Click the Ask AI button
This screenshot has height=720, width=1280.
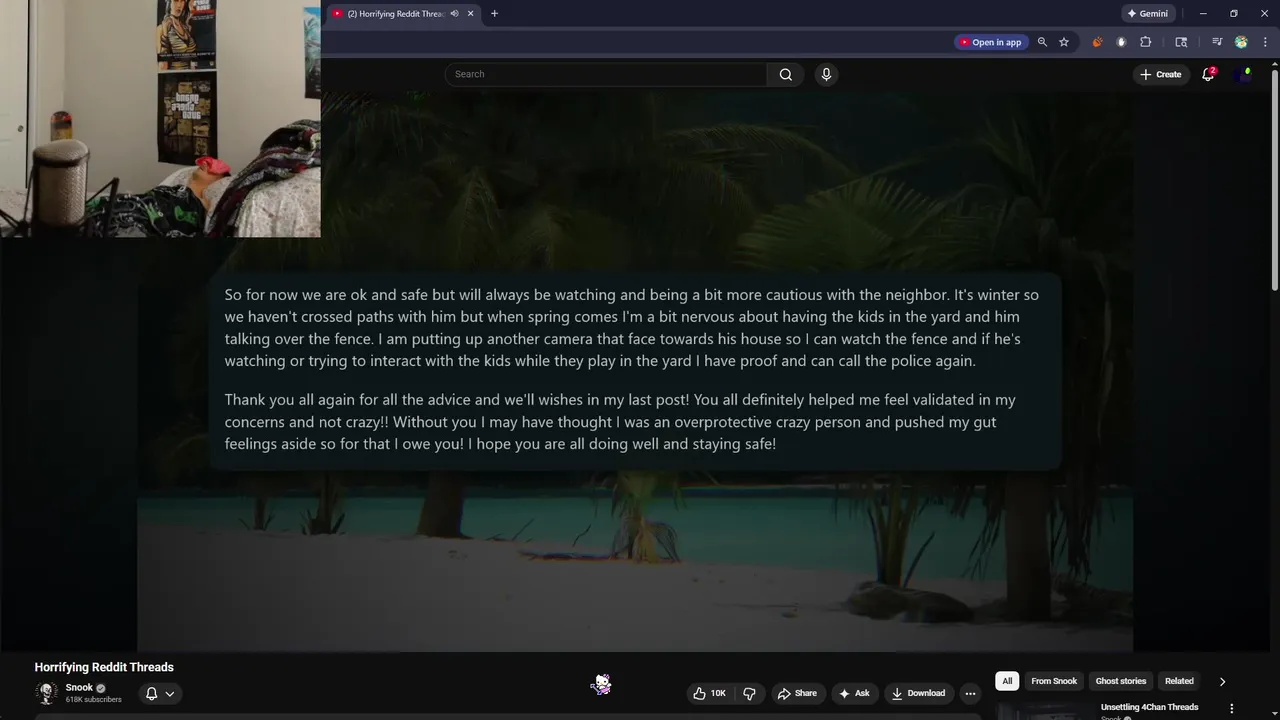(854, 693)
